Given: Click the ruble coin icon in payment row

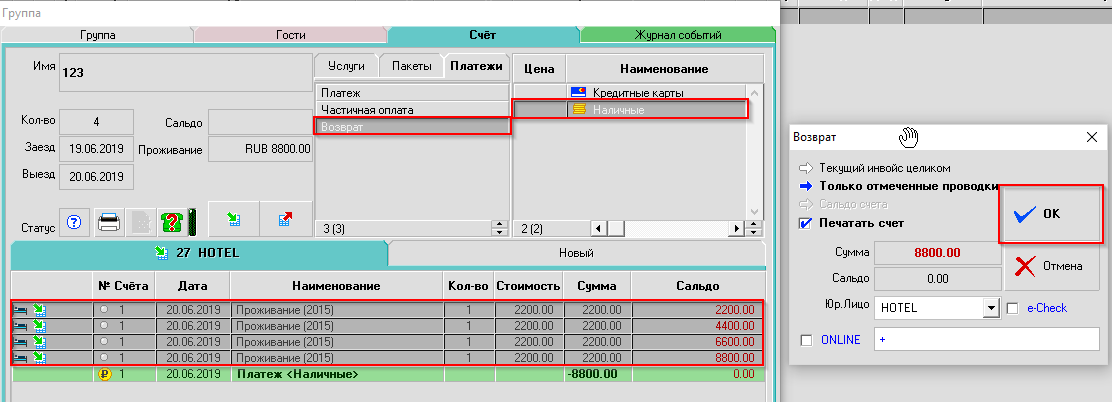Looking at the screenshot, I should tap(103, 374).
